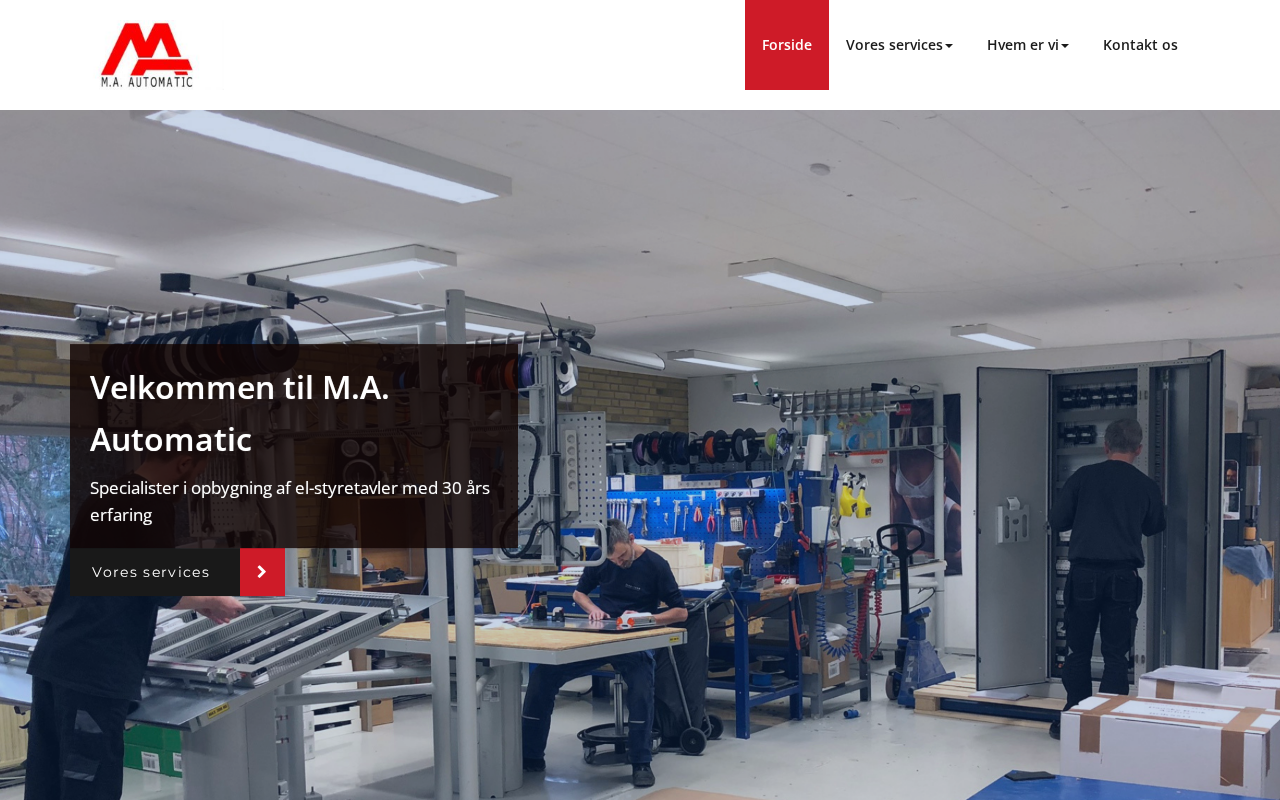Click the Velkommen til M.A. Automatic heading
The width and height of the screenshot is (1280, 800).
[x=240, y=413]
